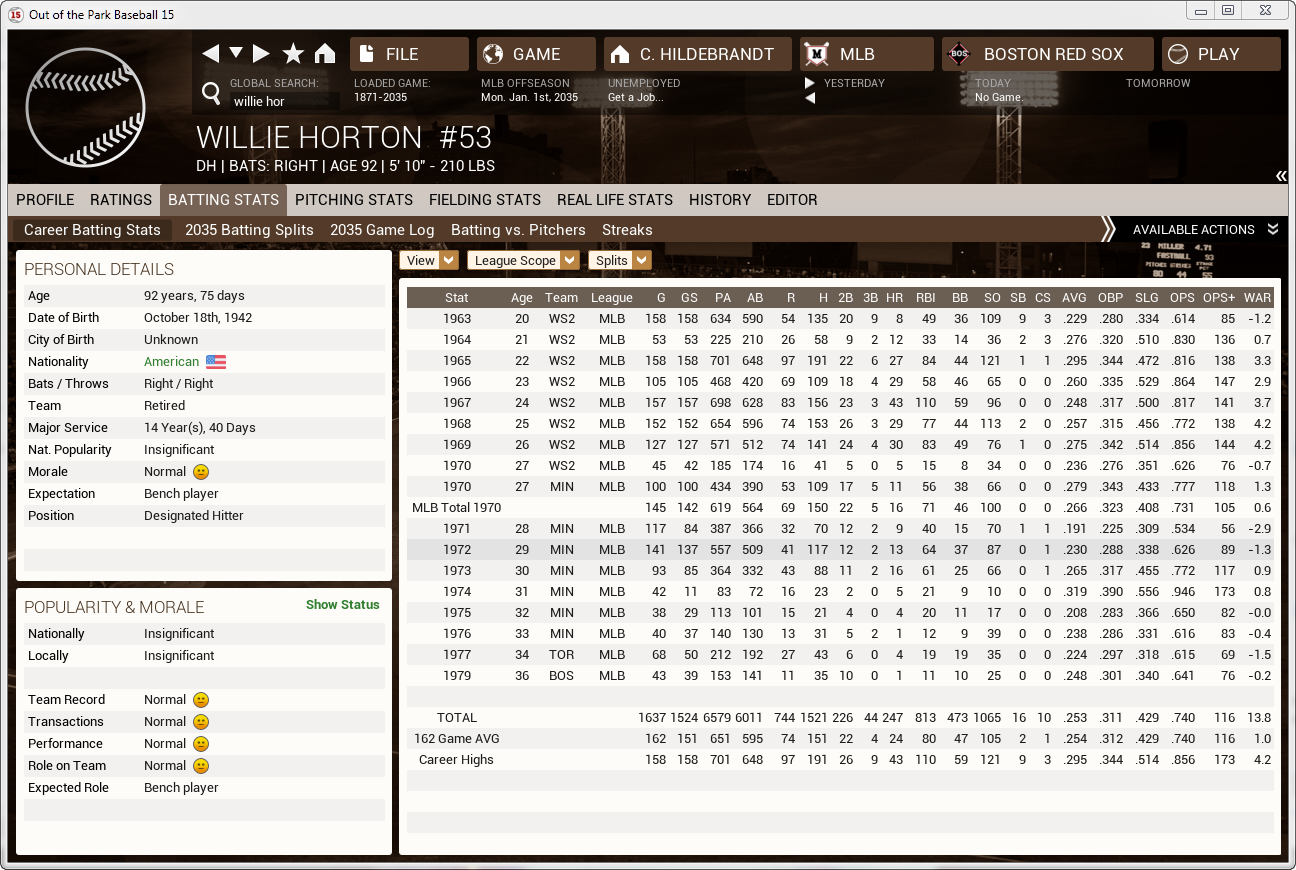Screen dimensions: 1296x870
Task: Switch to the RATINGS tab
Action: 121,200
